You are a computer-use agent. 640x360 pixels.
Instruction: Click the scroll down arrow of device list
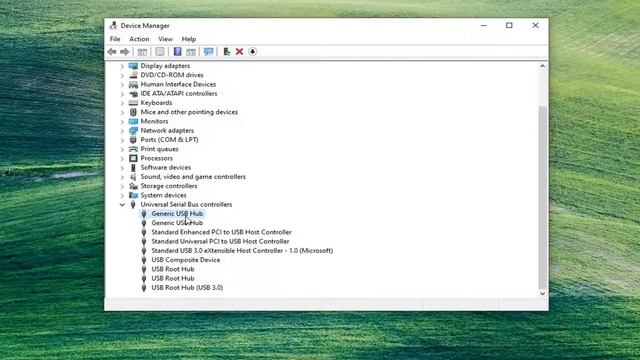[542, 293]
